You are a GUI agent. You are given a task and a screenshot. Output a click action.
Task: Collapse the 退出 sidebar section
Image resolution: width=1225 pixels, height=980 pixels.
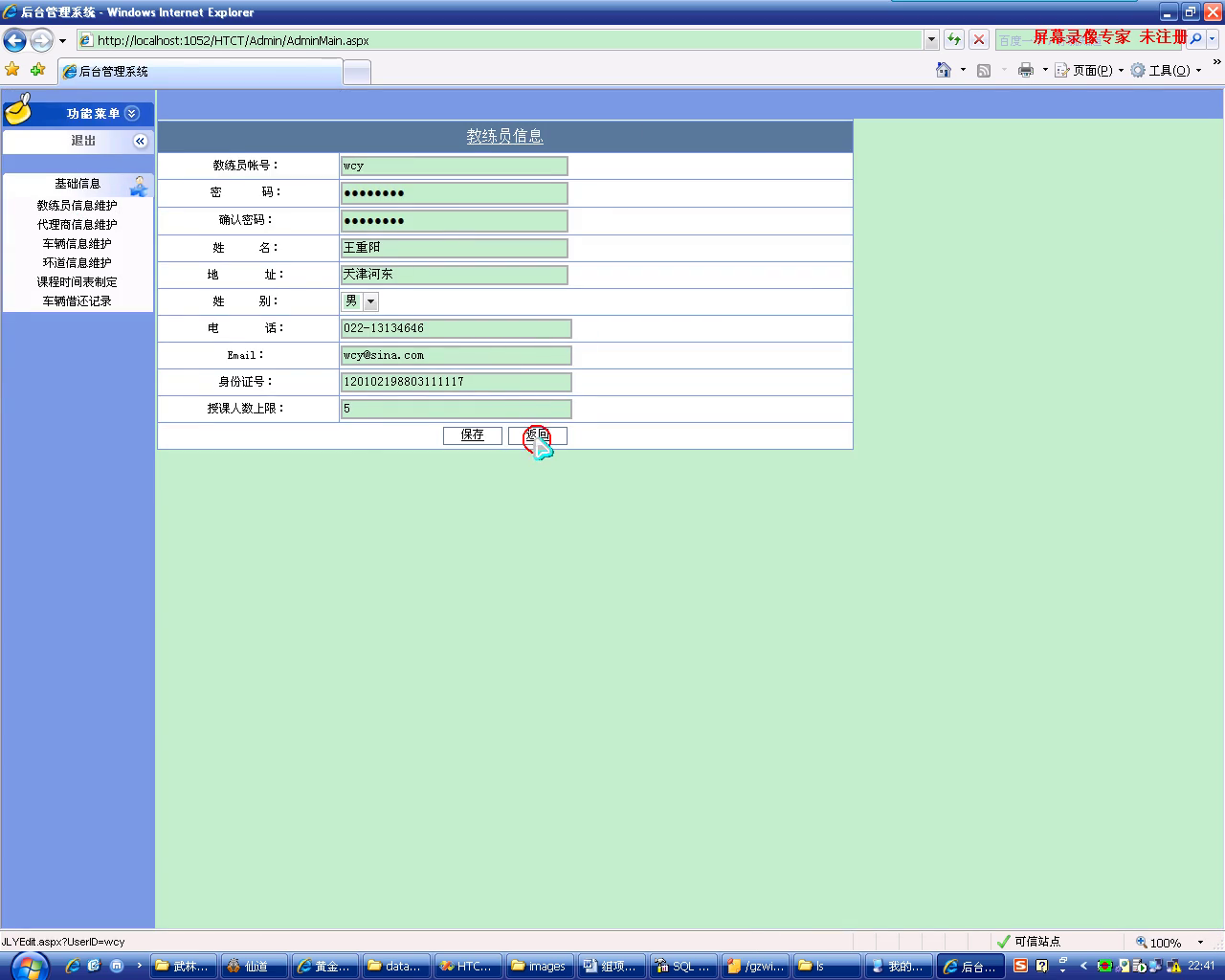(x=140, y=141)
